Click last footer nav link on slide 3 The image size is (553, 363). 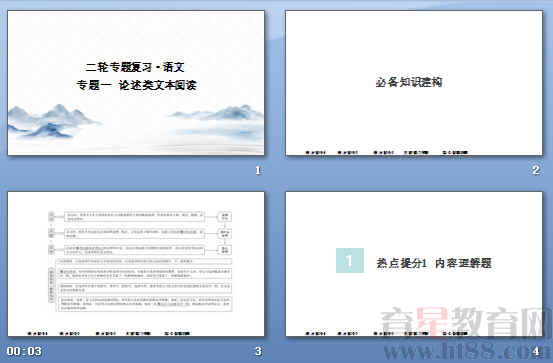(x=177, y=333)
